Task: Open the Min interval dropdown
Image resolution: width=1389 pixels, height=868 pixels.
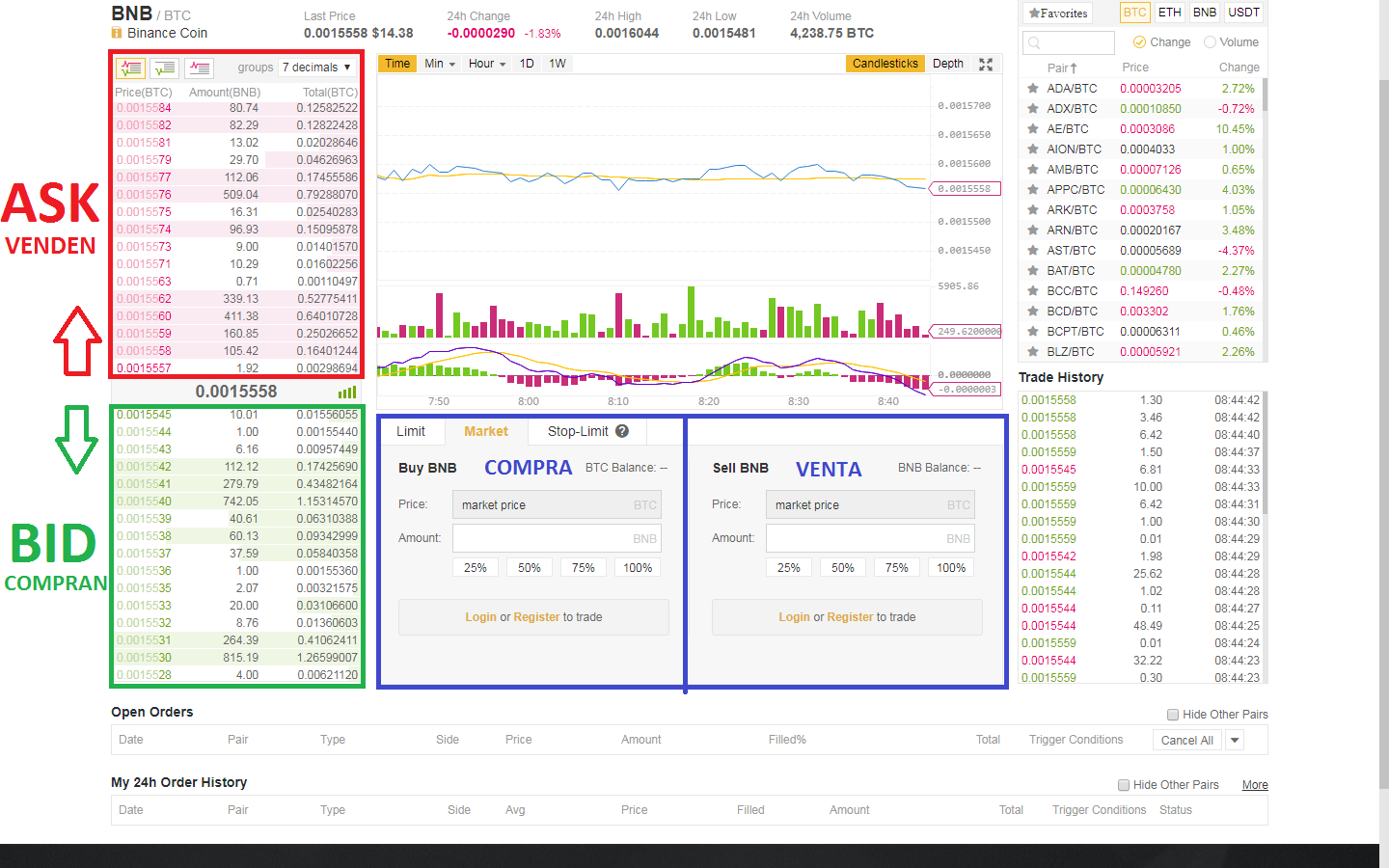Action: pyautogui.click(x=439, y=64)
